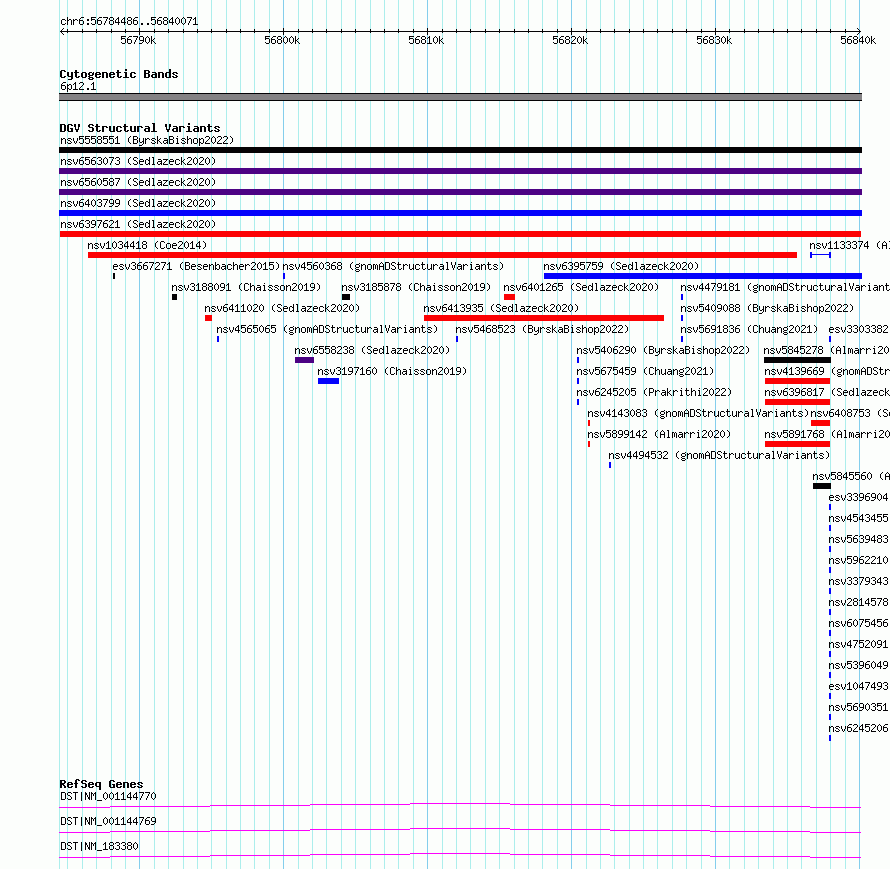Image resolution: width=890 pixels, height=869 pixels.
Task: Click the 56810k ruler tick label
Action: 426,40
